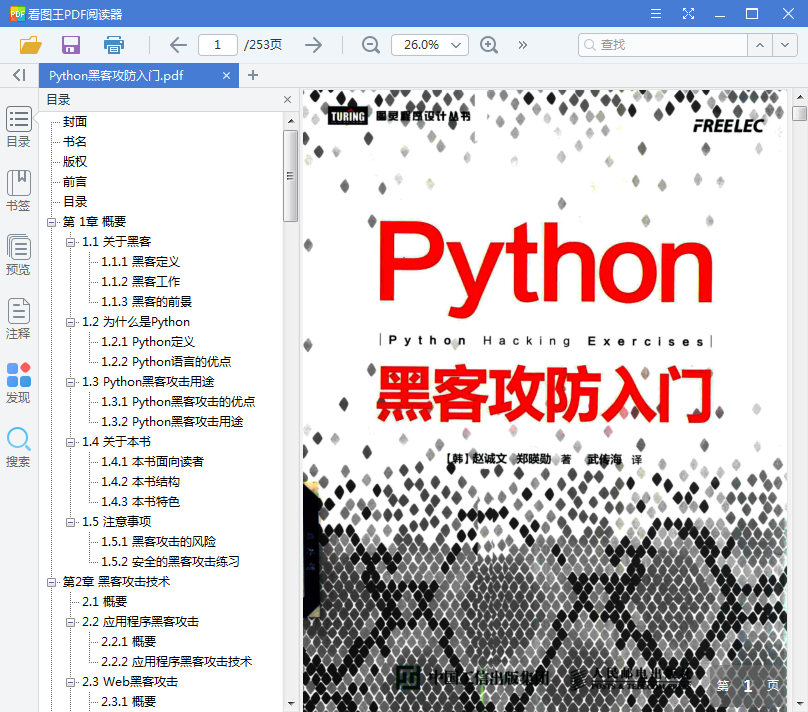Select 1.2.2 Python语言的优点 entry
The height and width of the screenshot is (712, 808).
(166, 362)
